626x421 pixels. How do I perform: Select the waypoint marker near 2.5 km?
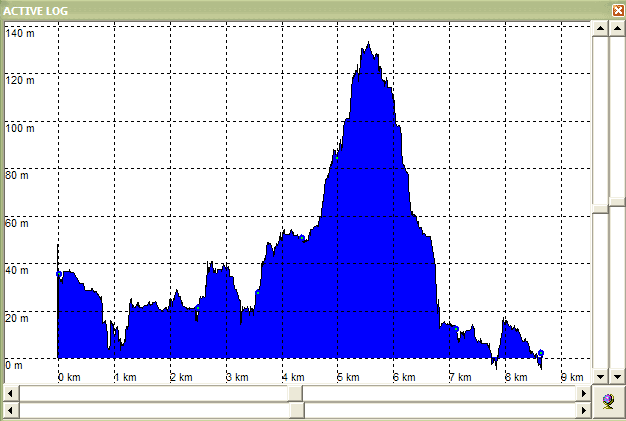(x=197, y=308)
